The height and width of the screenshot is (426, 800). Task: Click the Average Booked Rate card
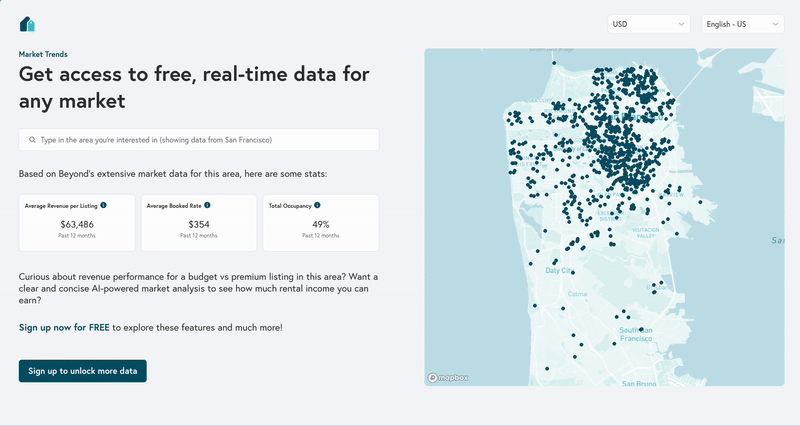pos(199,223)
